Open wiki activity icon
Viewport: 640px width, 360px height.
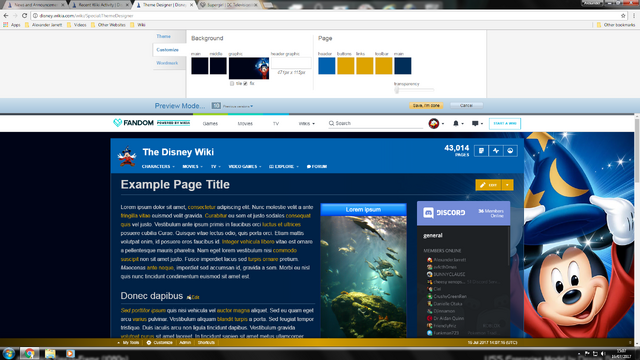[x=496, y=151]
